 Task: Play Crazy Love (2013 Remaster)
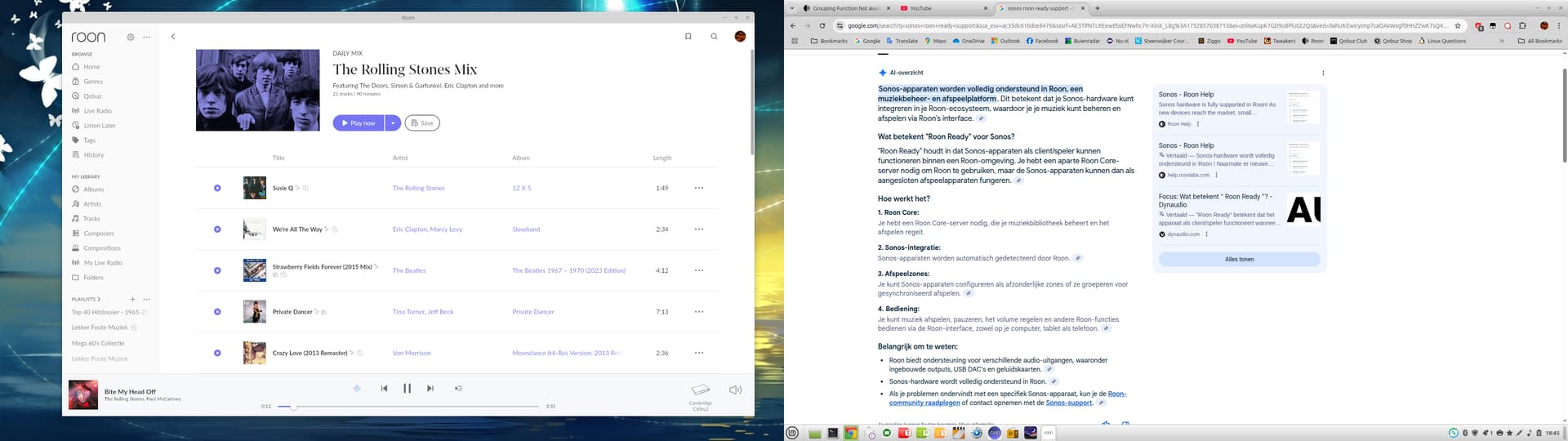tap(217, 353)
